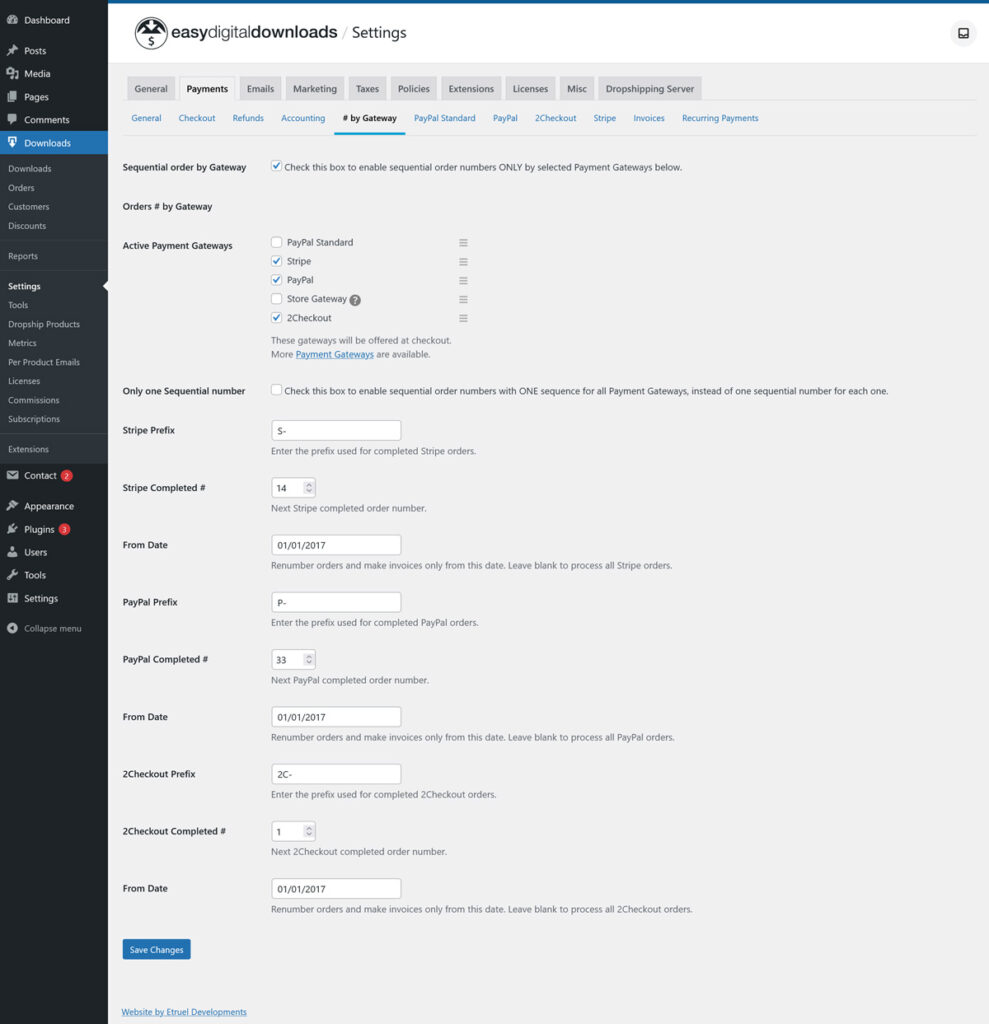Viewport: 989px width, 1024px height.
Task: Open the Dropship Products submenu item
Action: 44,324
